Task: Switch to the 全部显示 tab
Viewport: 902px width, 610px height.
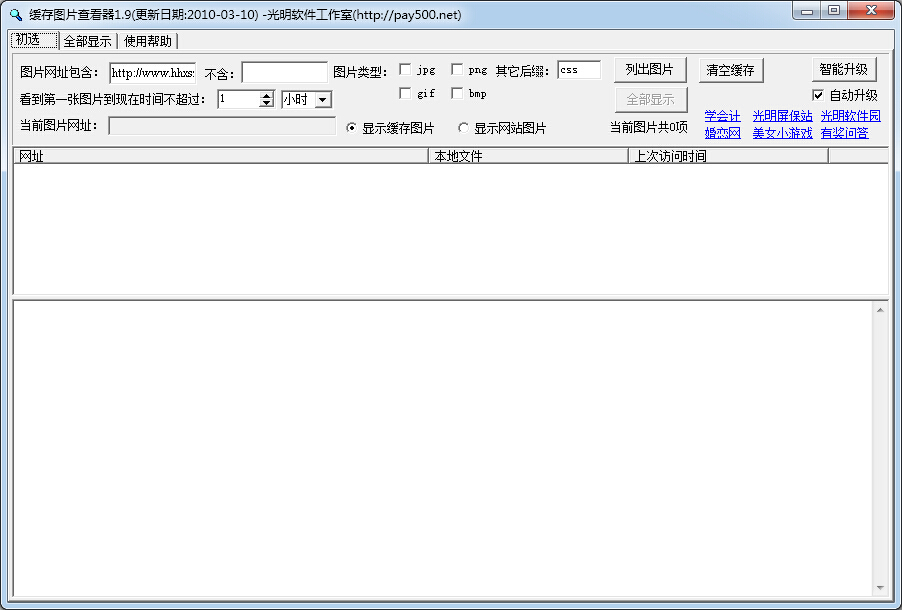Action: (87, 41)
